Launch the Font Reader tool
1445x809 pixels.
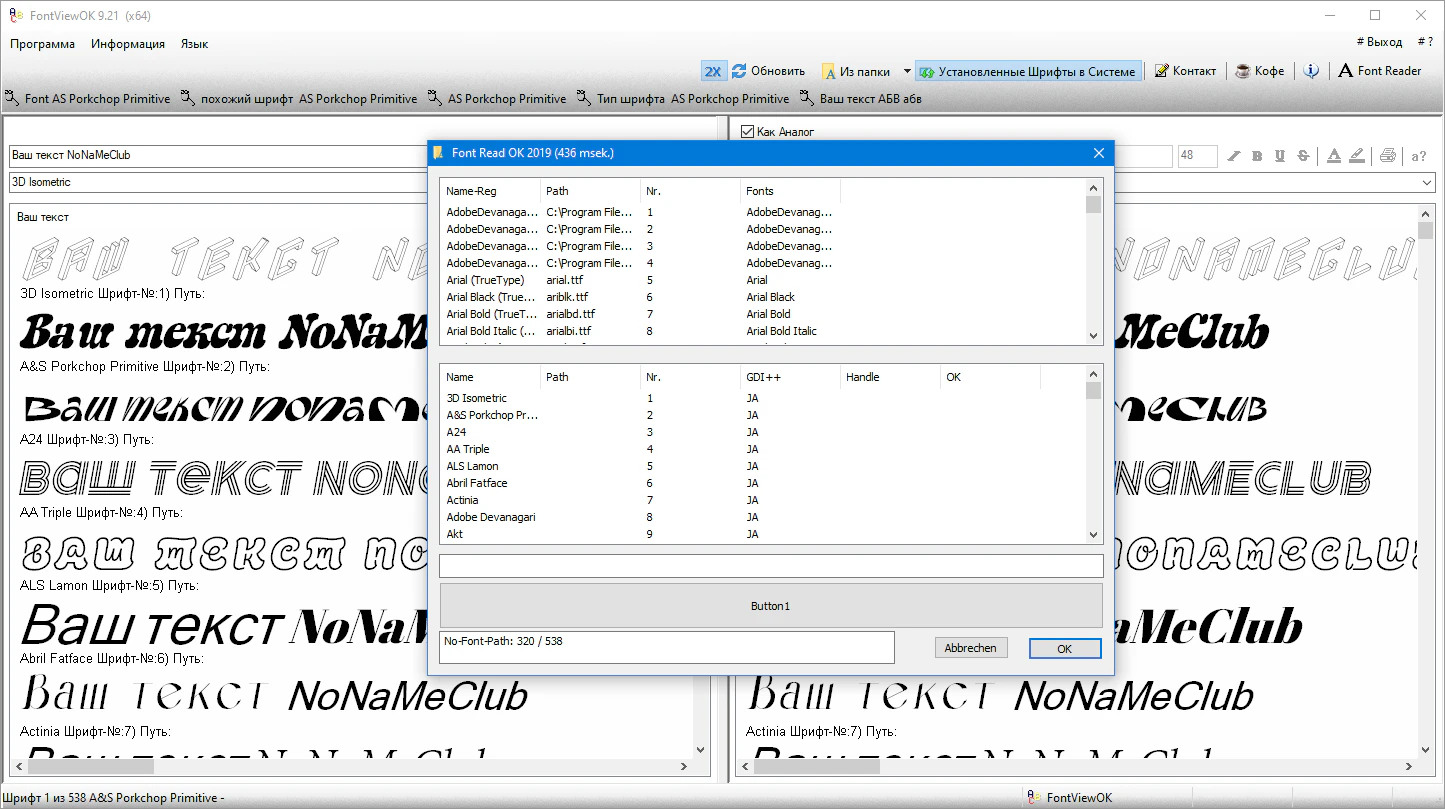(x=1380, y=71)
